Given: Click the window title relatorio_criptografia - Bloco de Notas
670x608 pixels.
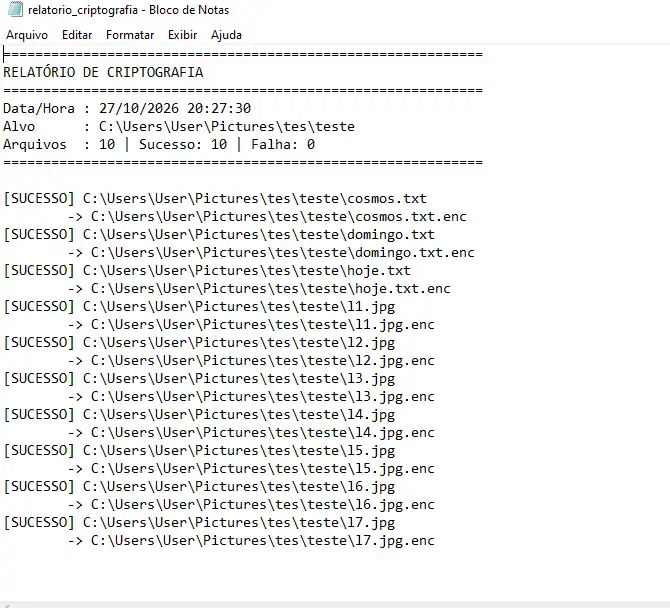Looking at the screenshot, I should coord(129,10).
